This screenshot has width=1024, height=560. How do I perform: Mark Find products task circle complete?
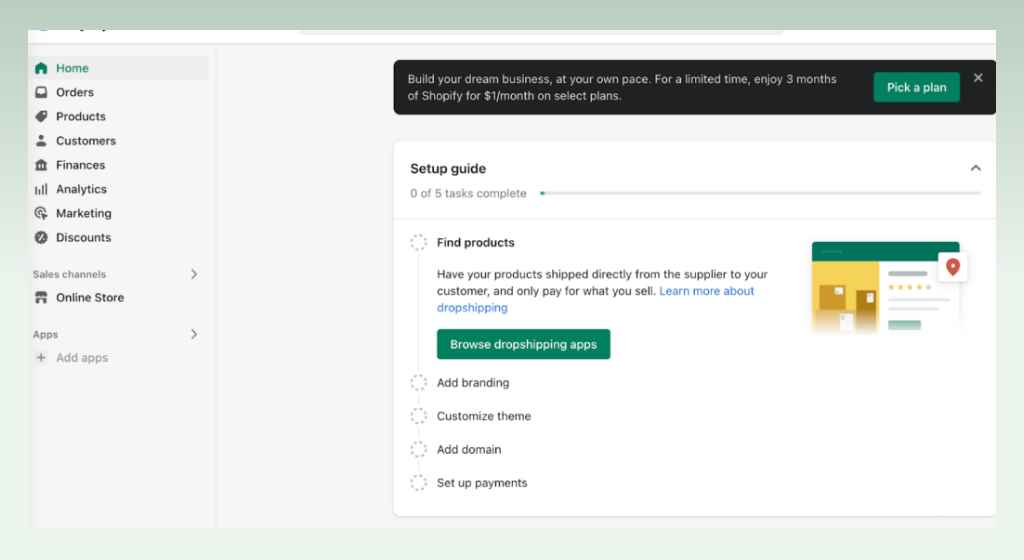coord(419,243)
